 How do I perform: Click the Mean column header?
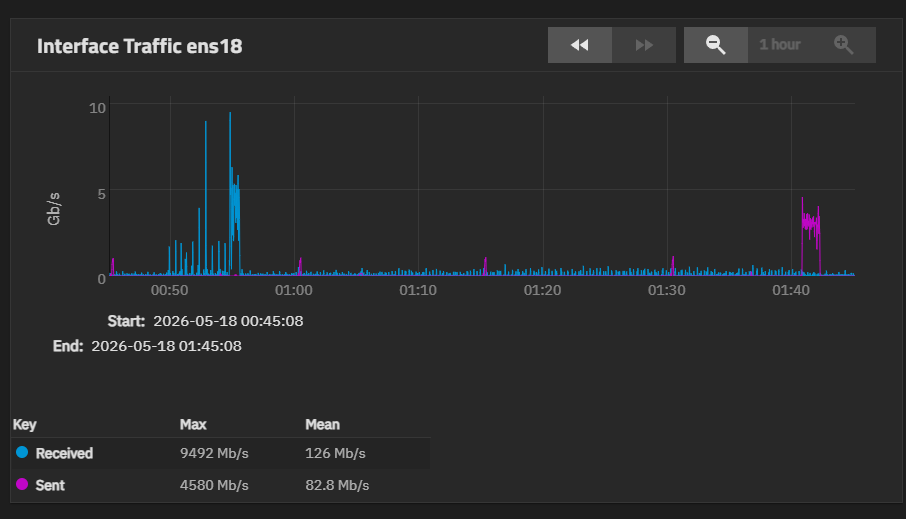[x=322, y=425]
